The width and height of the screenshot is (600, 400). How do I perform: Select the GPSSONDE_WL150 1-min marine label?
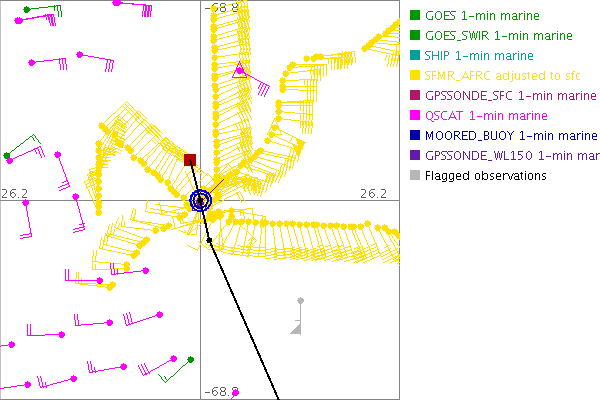(510, 155)
